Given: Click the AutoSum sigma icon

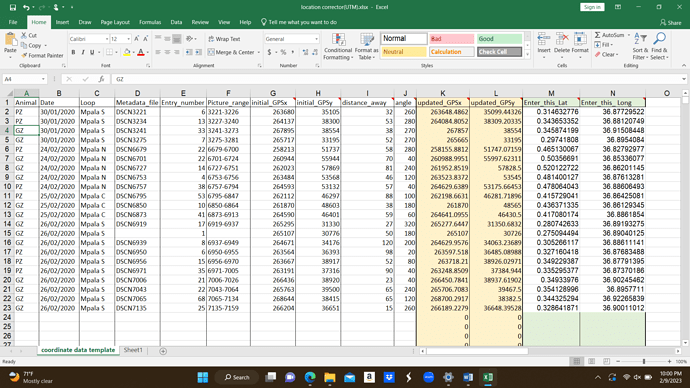Looking at the screenshot, I should (598, 35).
